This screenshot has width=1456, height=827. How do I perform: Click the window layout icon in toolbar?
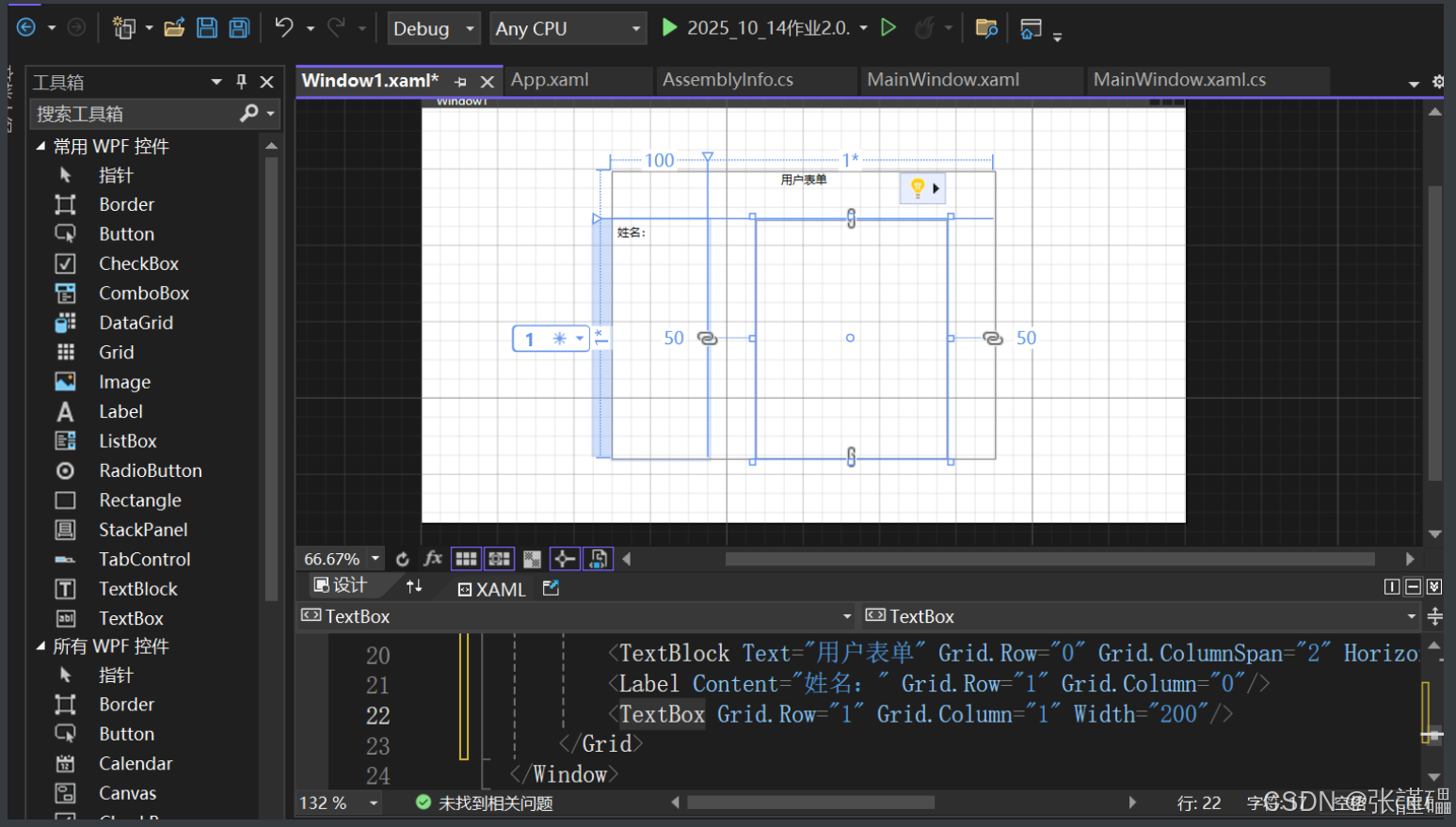click(1031, 29)
